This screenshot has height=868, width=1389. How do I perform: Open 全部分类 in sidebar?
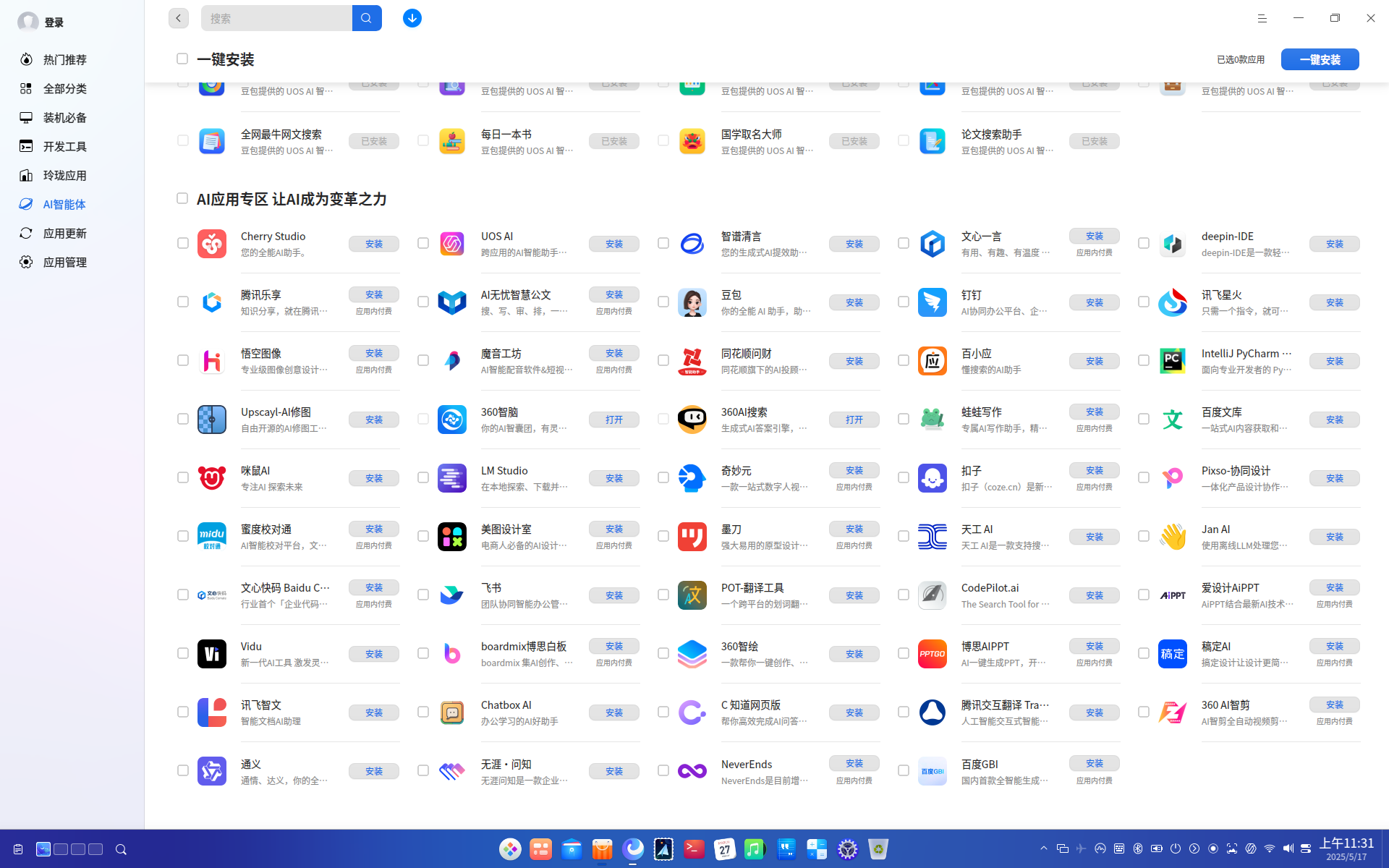point(65,88)
